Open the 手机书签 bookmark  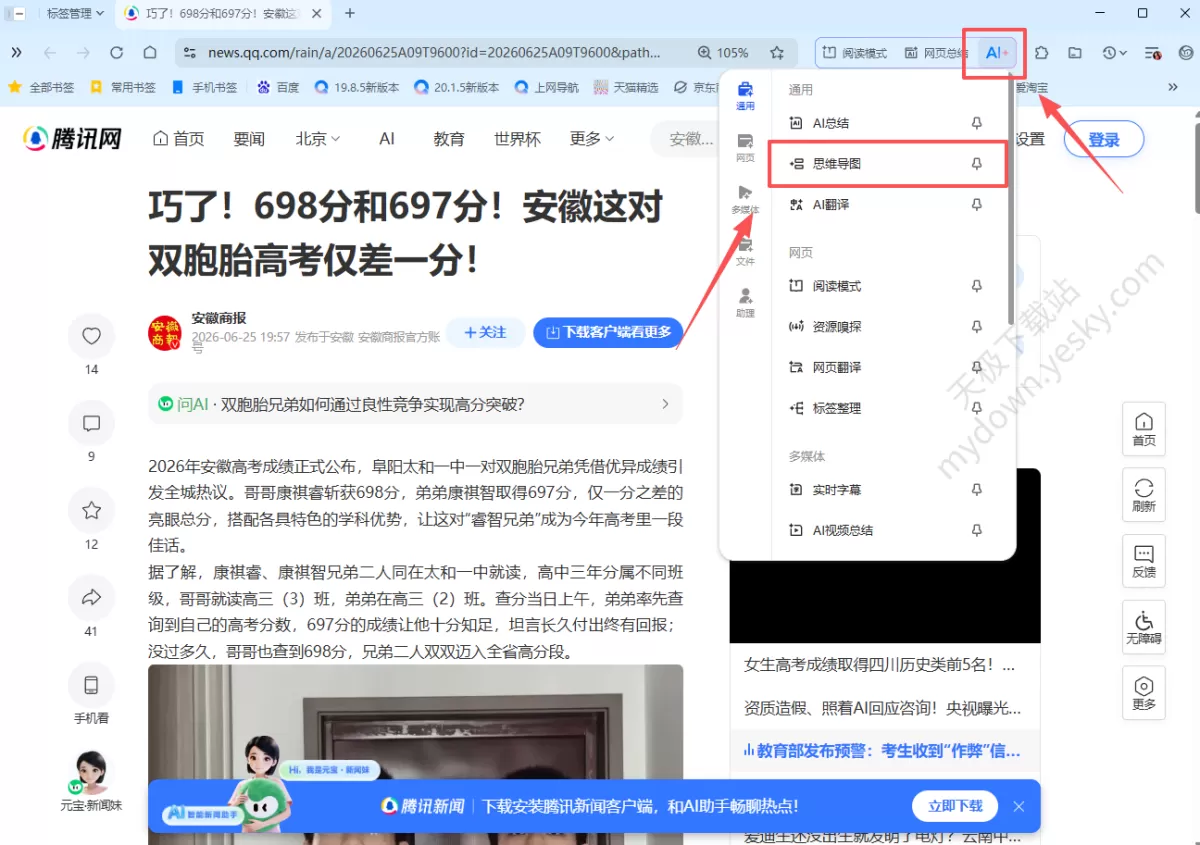click(205, 87)
